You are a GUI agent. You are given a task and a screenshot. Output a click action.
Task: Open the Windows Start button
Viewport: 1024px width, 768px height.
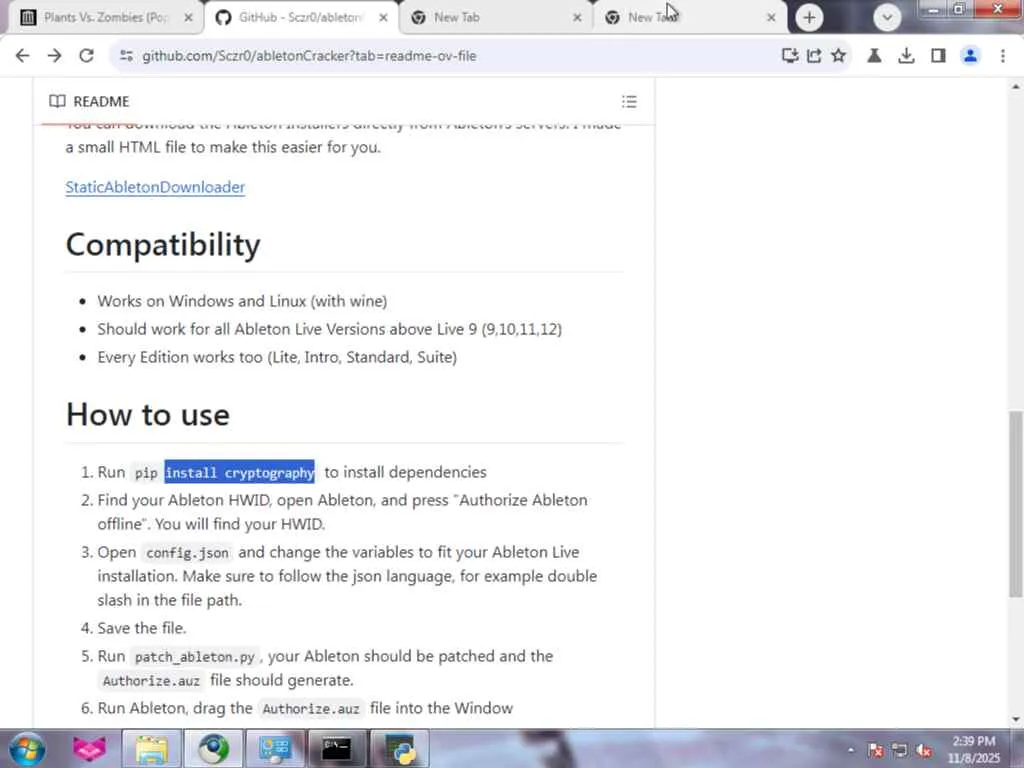(27, 748)
